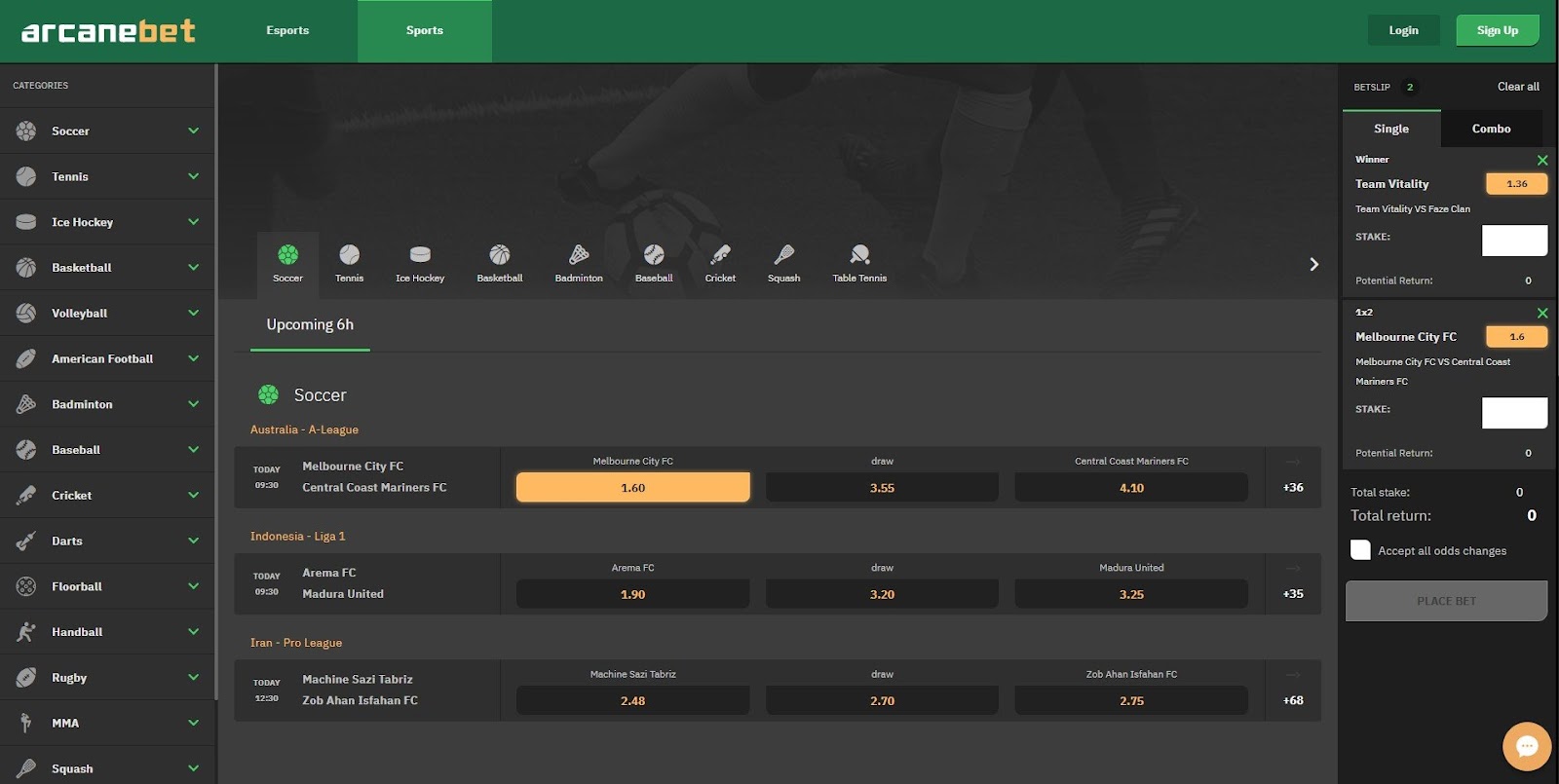Click stake input for Team Vitality bet
1559x784 pixels.
pos(1514,241)
